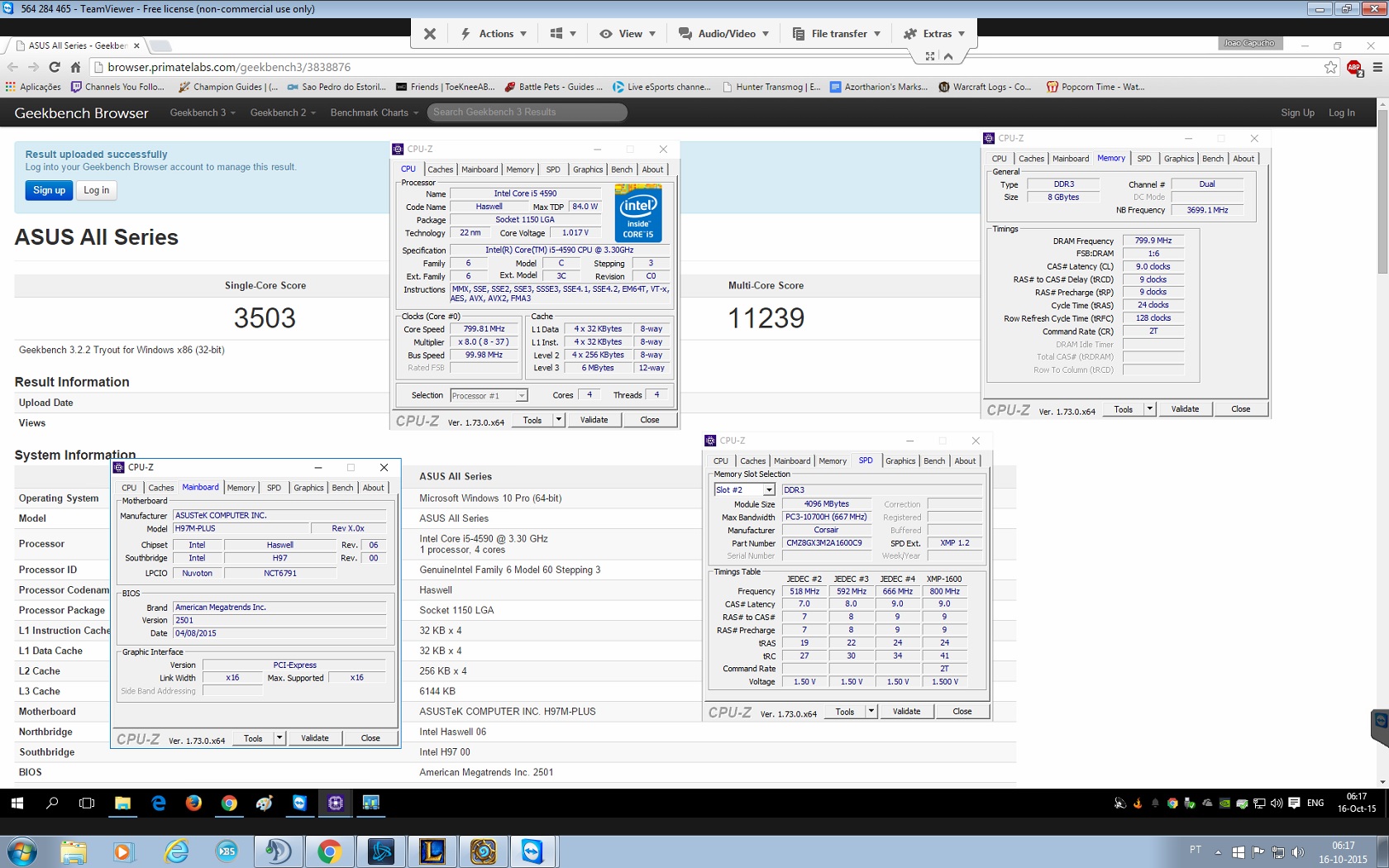Open the Windows-logo dropdown in TeamViewer toolbar
This screenshot has width=1389, height=868.
563,34
